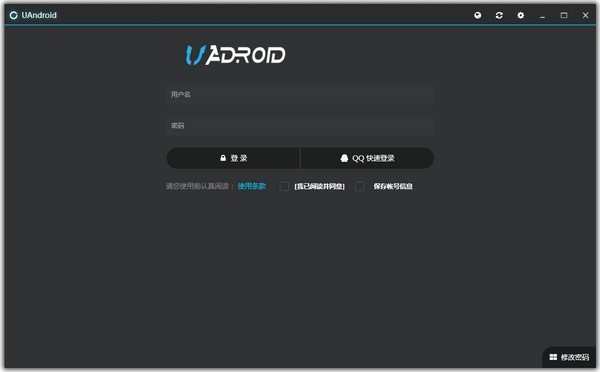Maximize the UAndroid window

click(564, 15)
